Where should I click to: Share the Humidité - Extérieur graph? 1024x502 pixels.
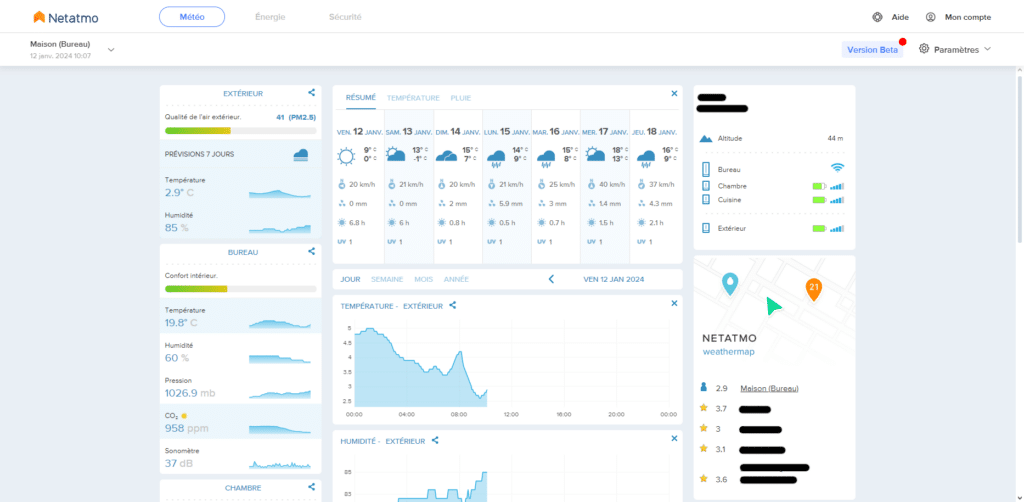pyautogui.click(x=435, y=441)
